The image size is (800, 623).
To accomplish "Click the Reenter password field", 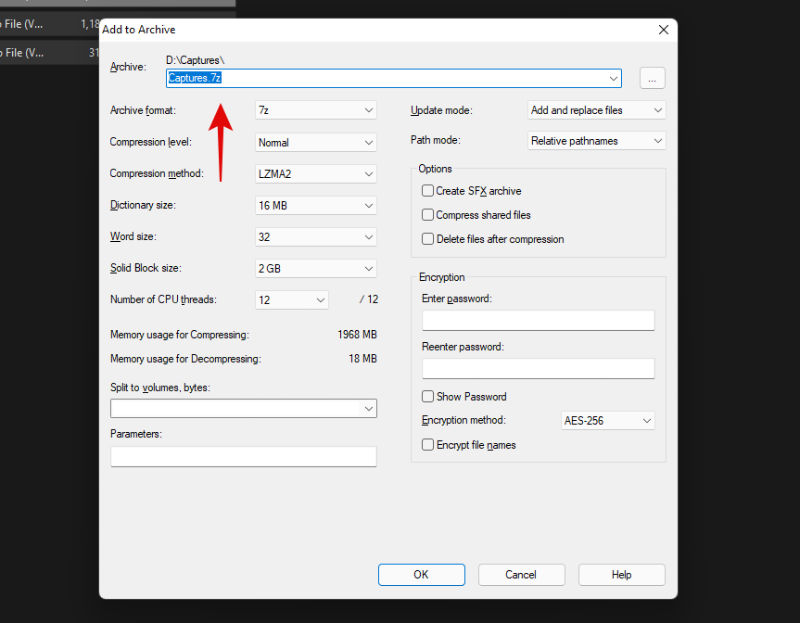I will tap(538, 368).
